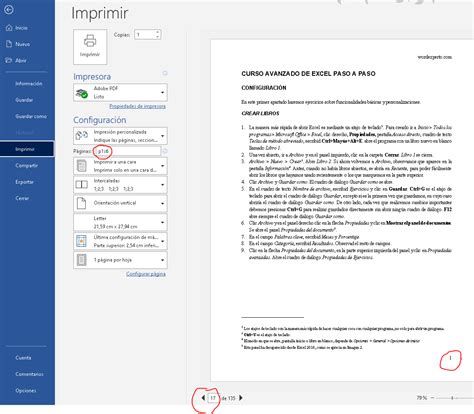Viewport: 474px width, 414px height.
Task: Click the CREAR LIBROS subheading in preview
Action: 260,113
